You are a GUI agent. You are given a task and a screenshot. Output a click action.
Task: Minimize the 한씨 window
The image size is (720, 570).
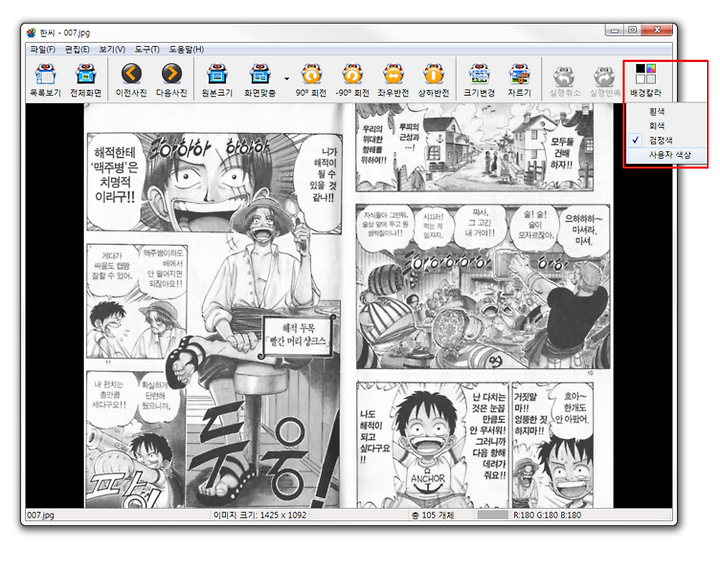pos(614,30)
